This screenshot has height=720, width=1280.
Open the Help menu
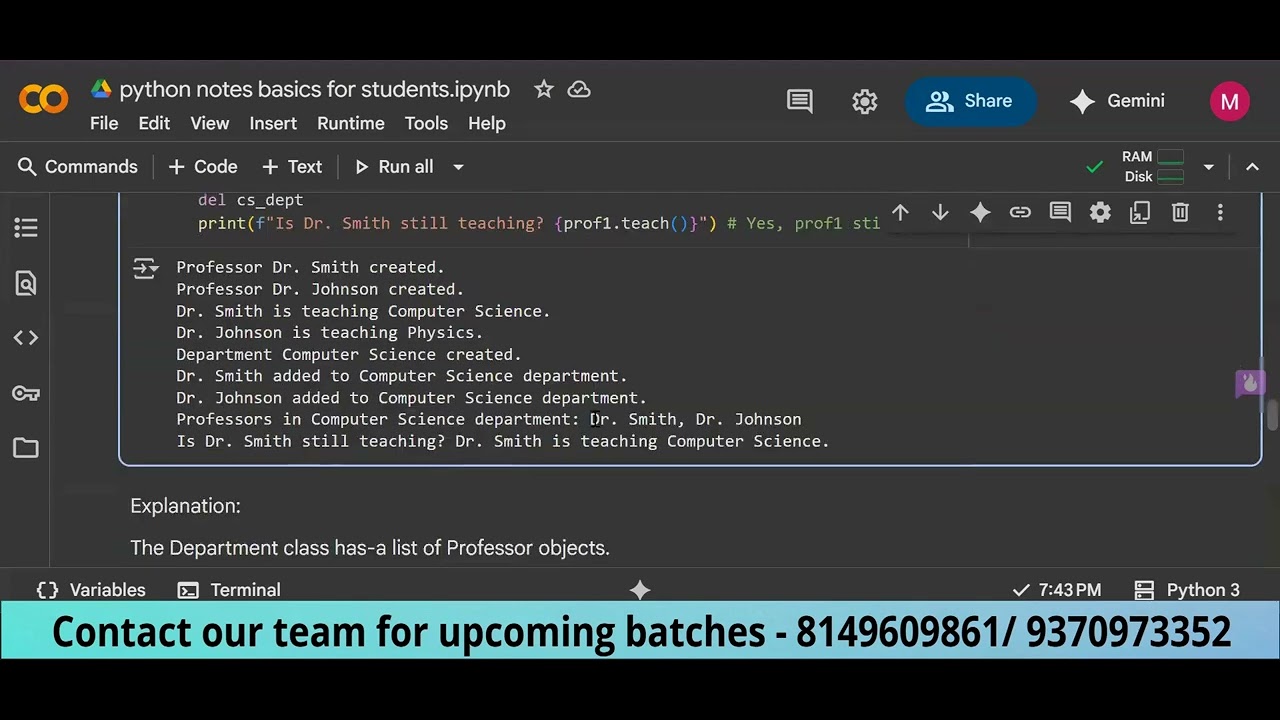(x=487, y=123)
